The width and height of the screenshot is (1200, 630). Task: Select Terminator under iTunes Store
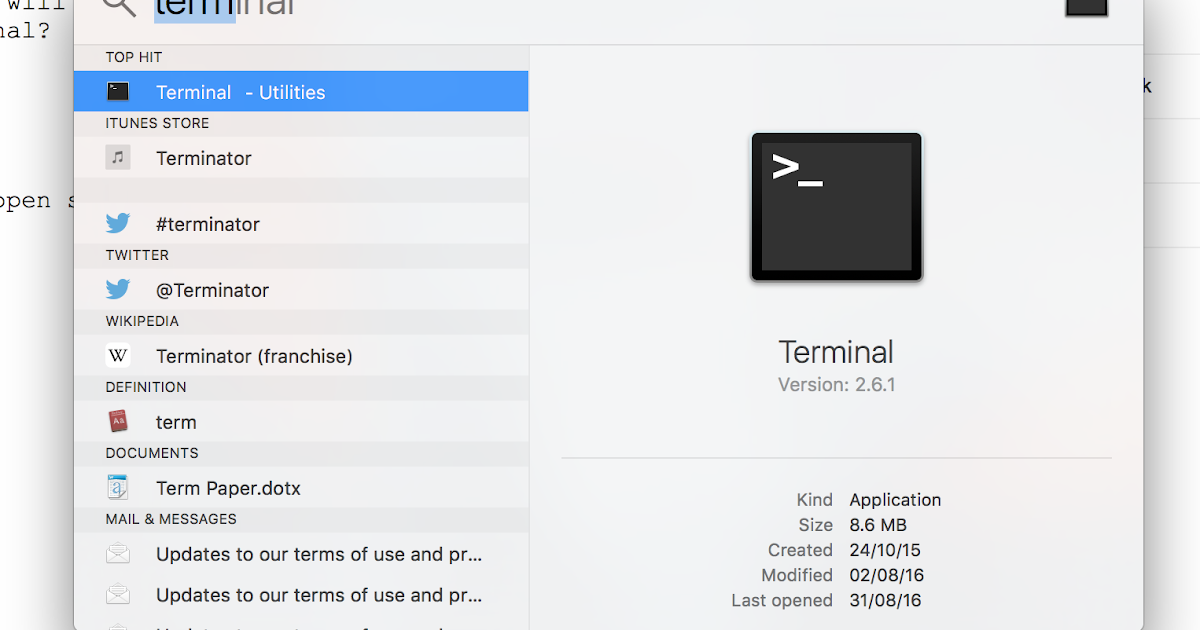(x=203, y=157)
